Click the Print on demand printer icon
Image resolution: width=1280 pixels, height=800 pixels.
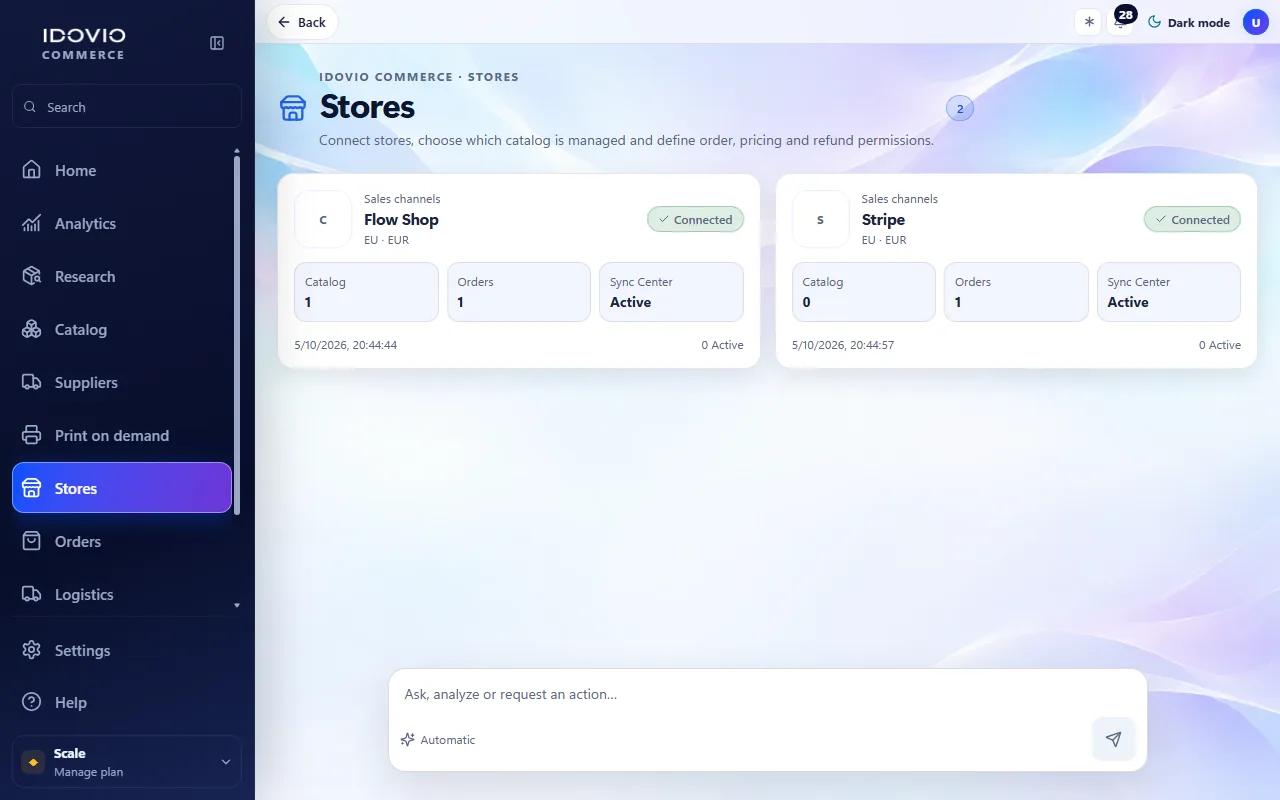pos(32,435)
